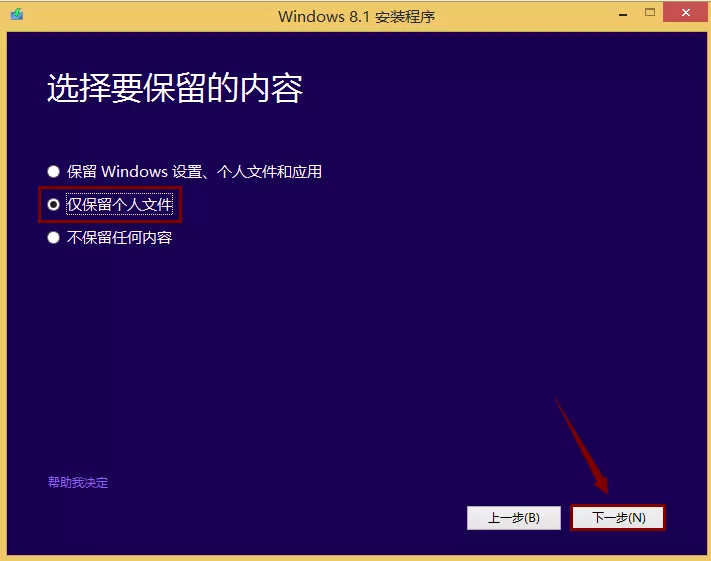Click the 选择要保留的内容 heading
The image size is (711, 561).
click(175, 88)
